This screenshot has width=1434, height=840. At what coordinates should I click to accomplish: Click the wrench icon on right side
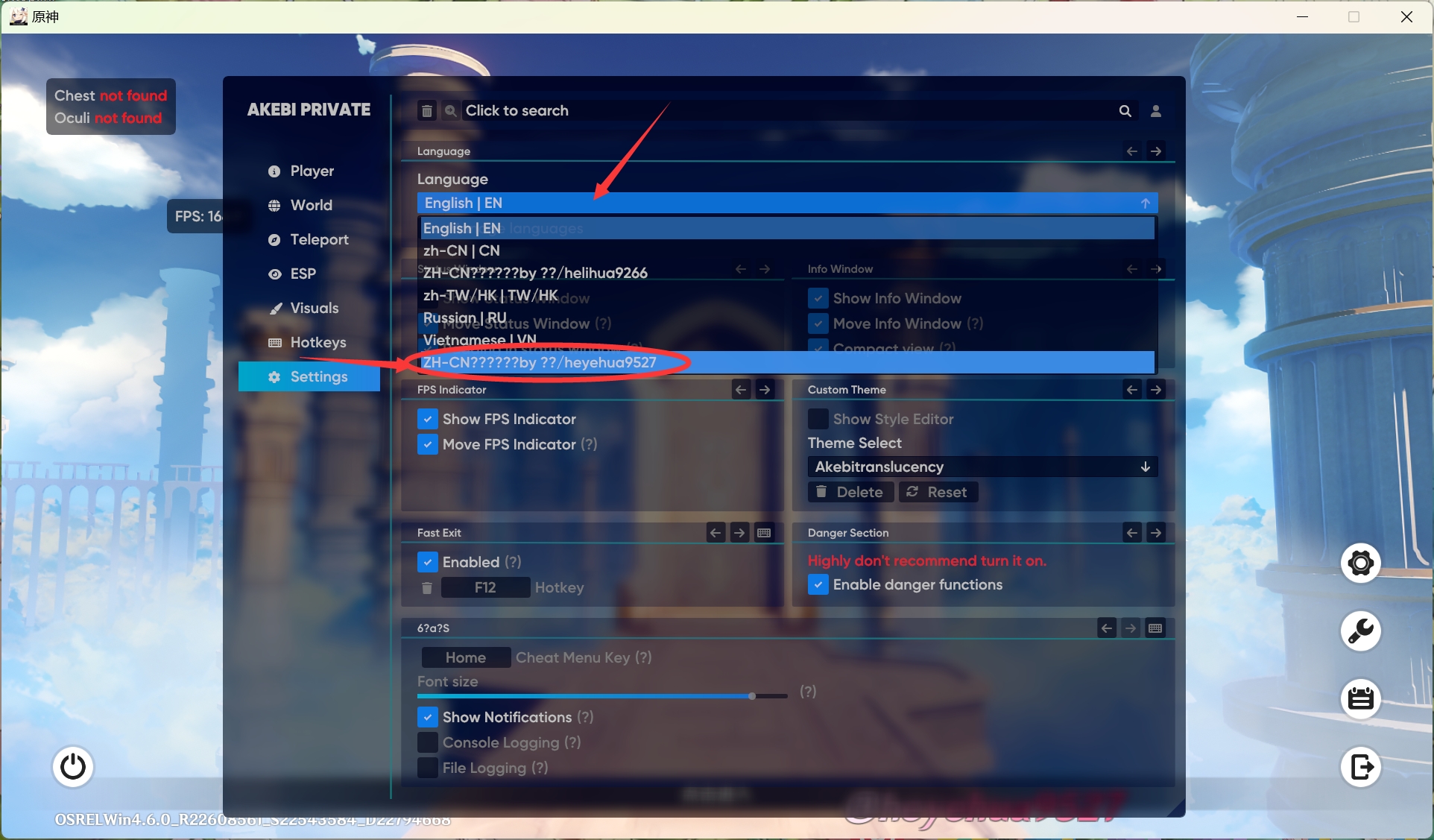pyautogui.click(x=1361, y=631)
